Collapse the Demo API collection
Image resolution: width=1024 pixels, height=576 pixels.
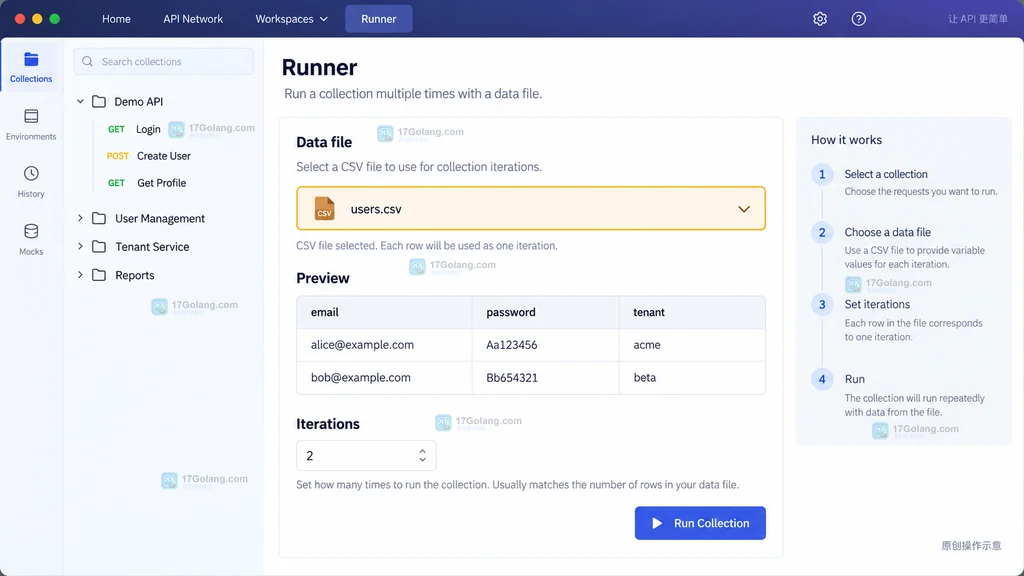(x=80, y=101)
